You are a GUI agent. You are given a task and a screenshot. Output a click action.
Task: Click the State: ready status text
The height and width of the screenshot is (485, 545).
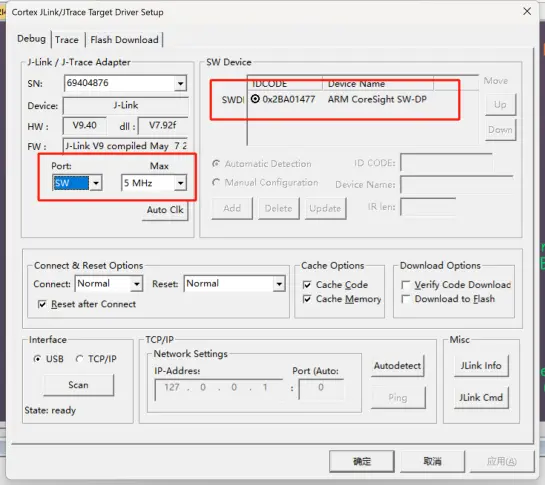pyautogui.click(x=50, y=411)
